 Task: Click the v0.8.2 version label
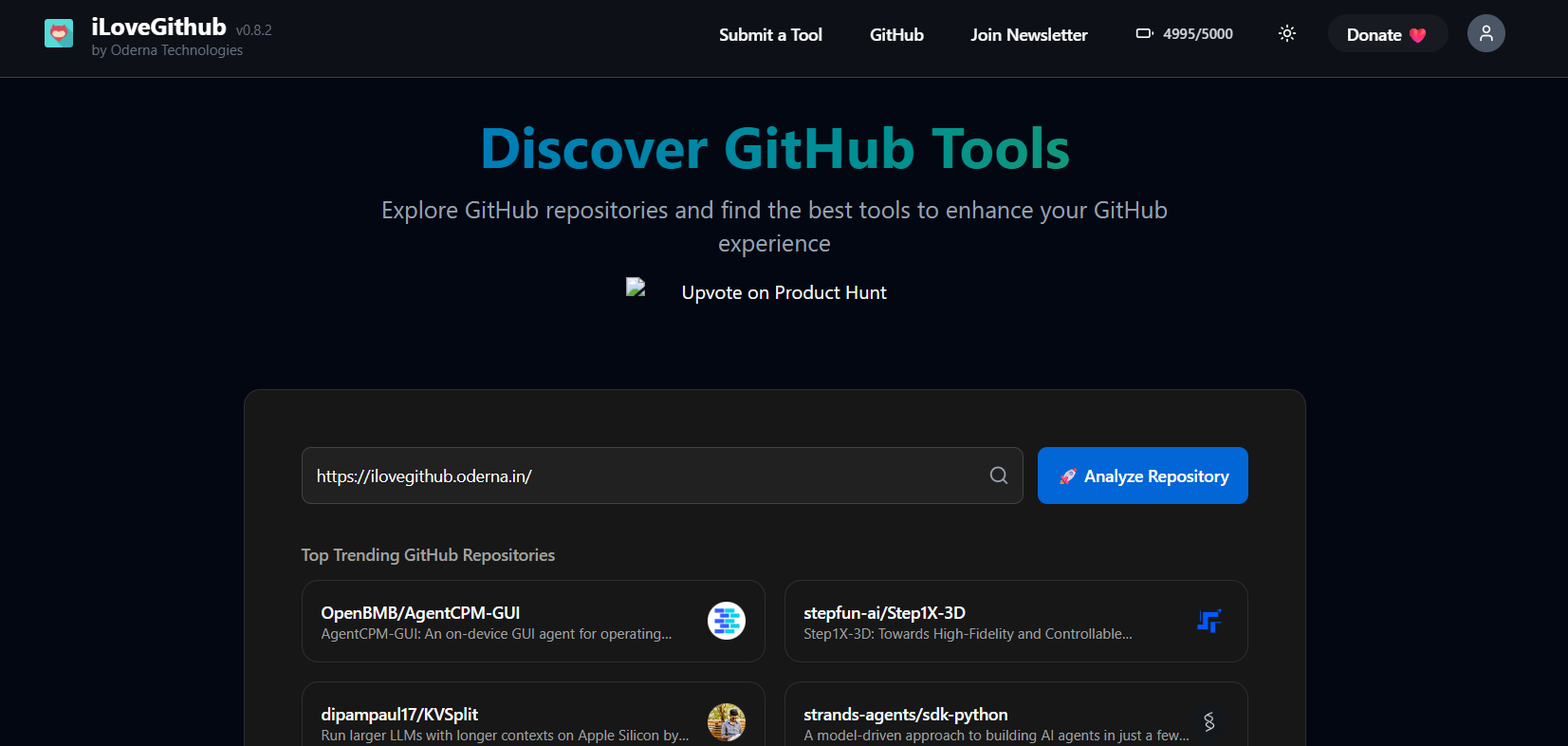click(254, 30)
